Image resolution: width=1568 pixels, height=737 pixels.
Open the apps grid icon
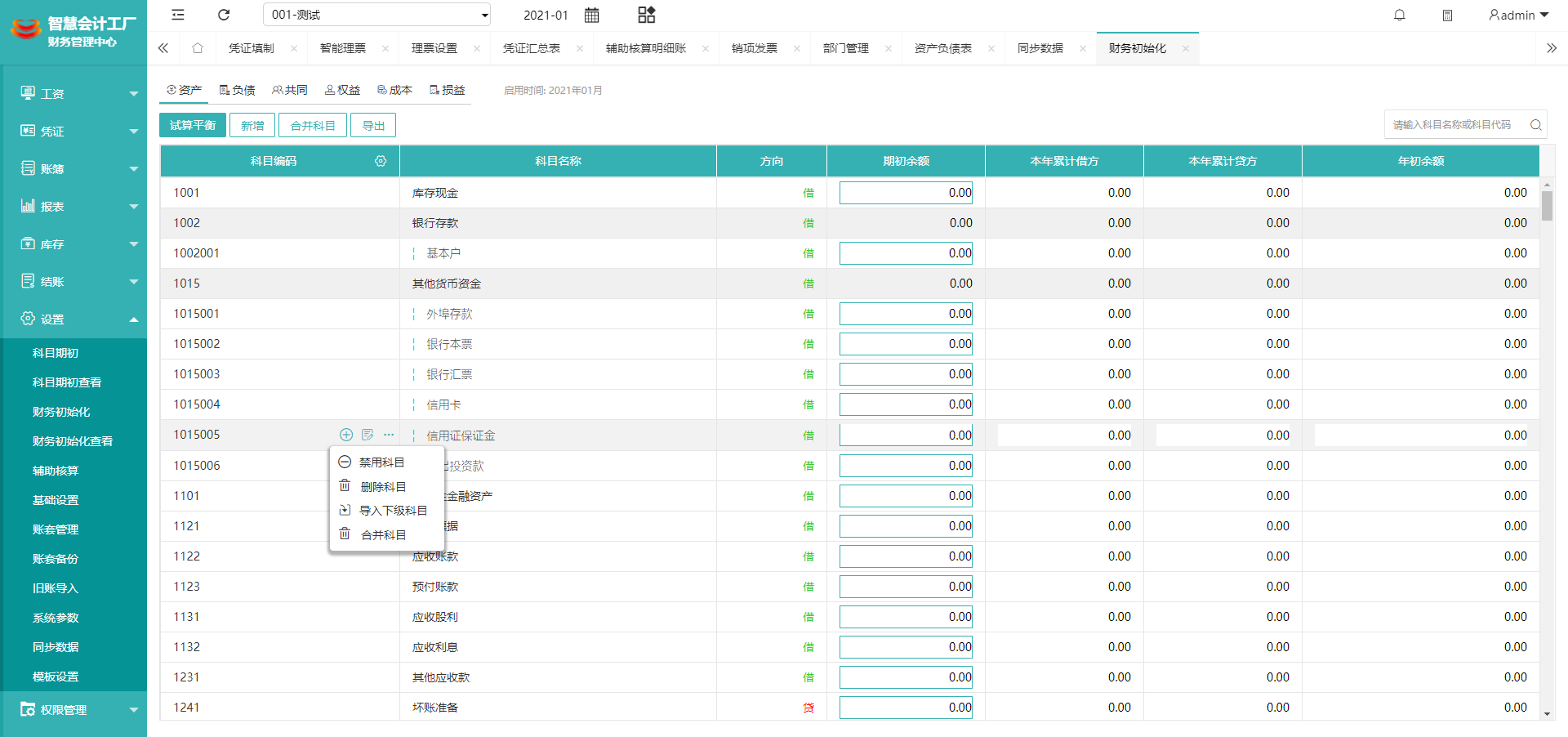tap(646, 15)
